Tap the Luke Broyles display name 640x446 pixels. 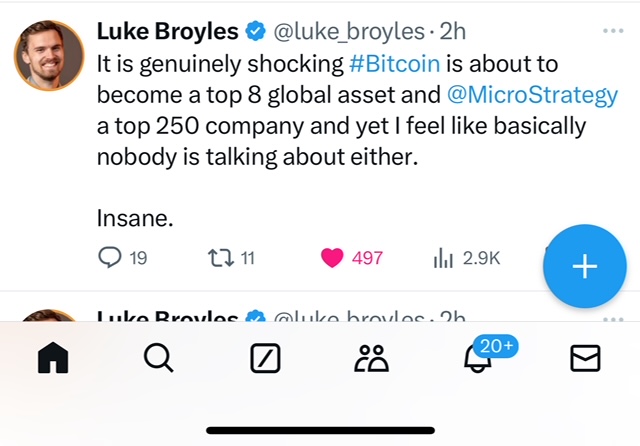coord(167,32)
